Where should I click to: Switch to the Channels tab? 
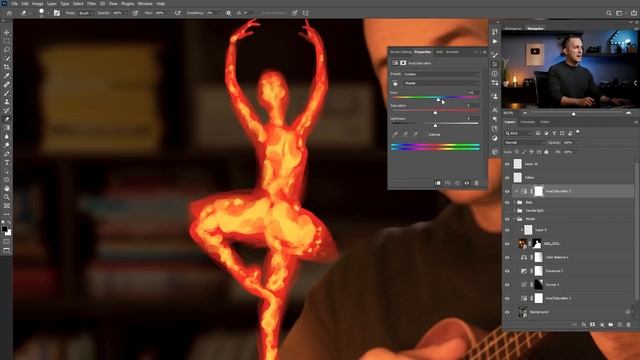[527, 122]
